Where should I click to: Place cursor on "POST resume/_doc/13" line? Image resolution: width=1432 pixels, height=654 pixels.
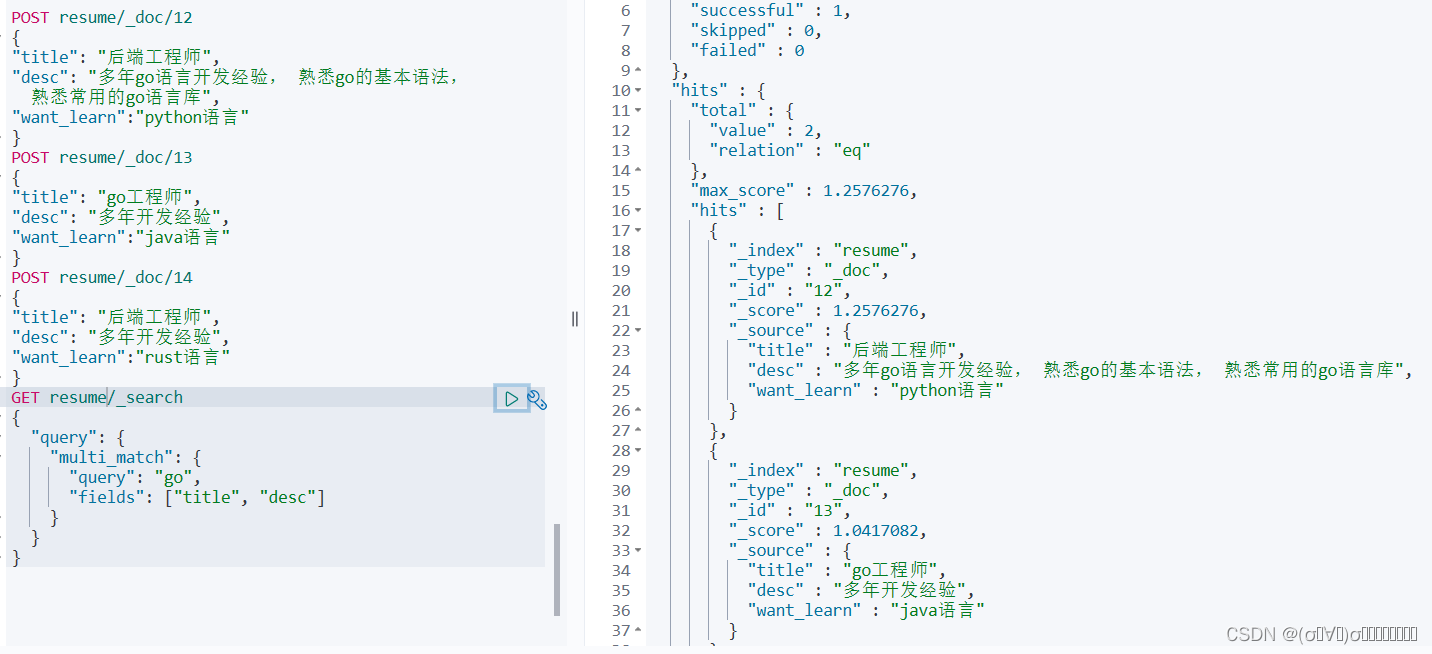pos(102,158)
